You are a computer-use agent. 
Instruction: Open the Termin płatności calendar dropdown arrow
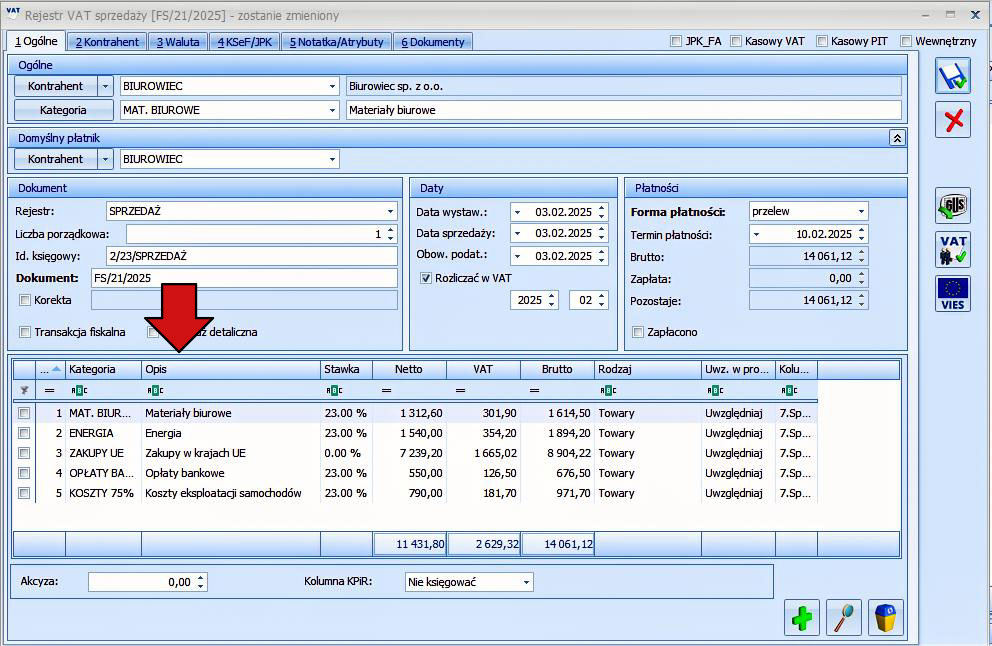point(756,234)
